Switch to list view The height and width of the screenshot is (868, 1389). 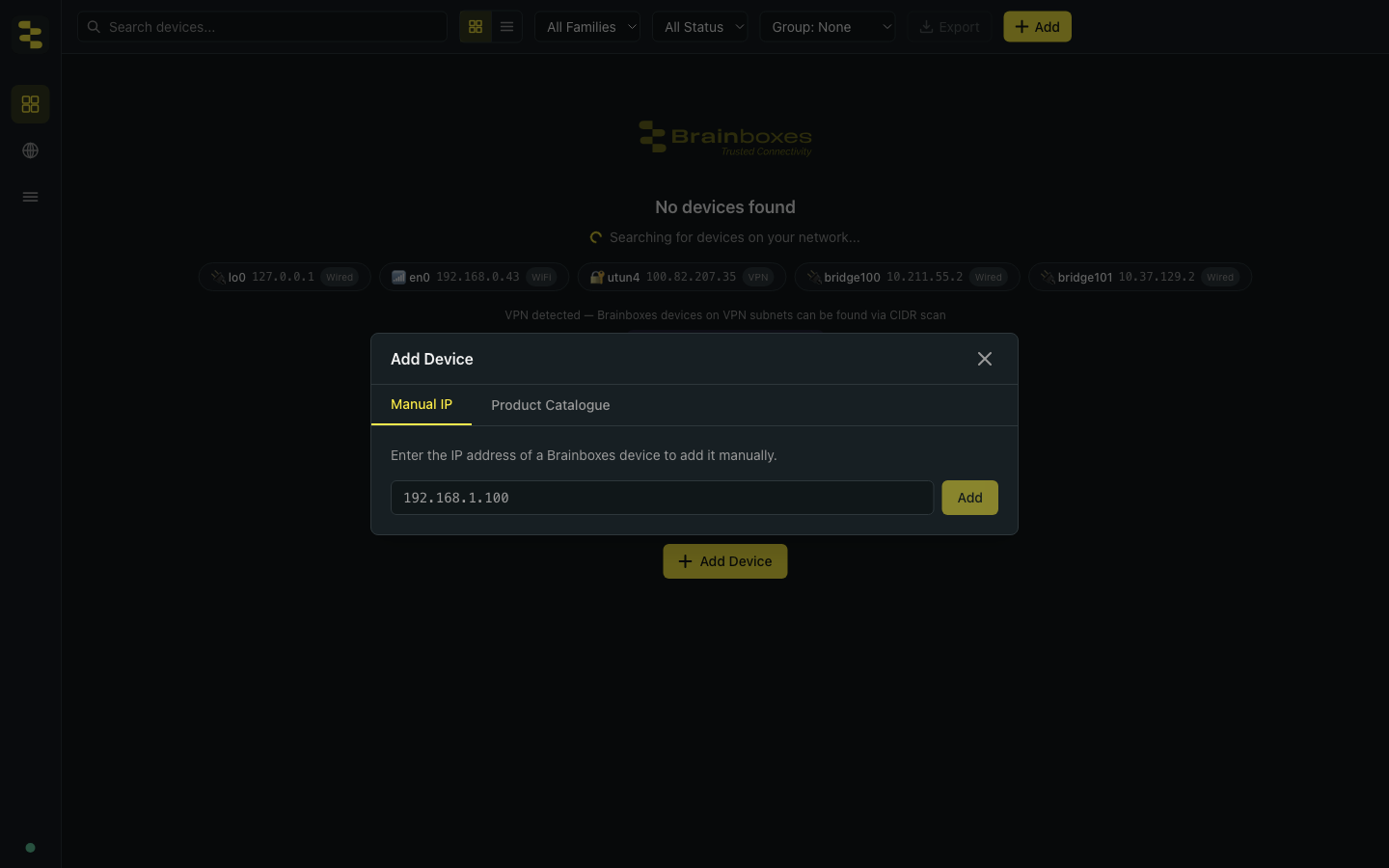click(506, 27)
